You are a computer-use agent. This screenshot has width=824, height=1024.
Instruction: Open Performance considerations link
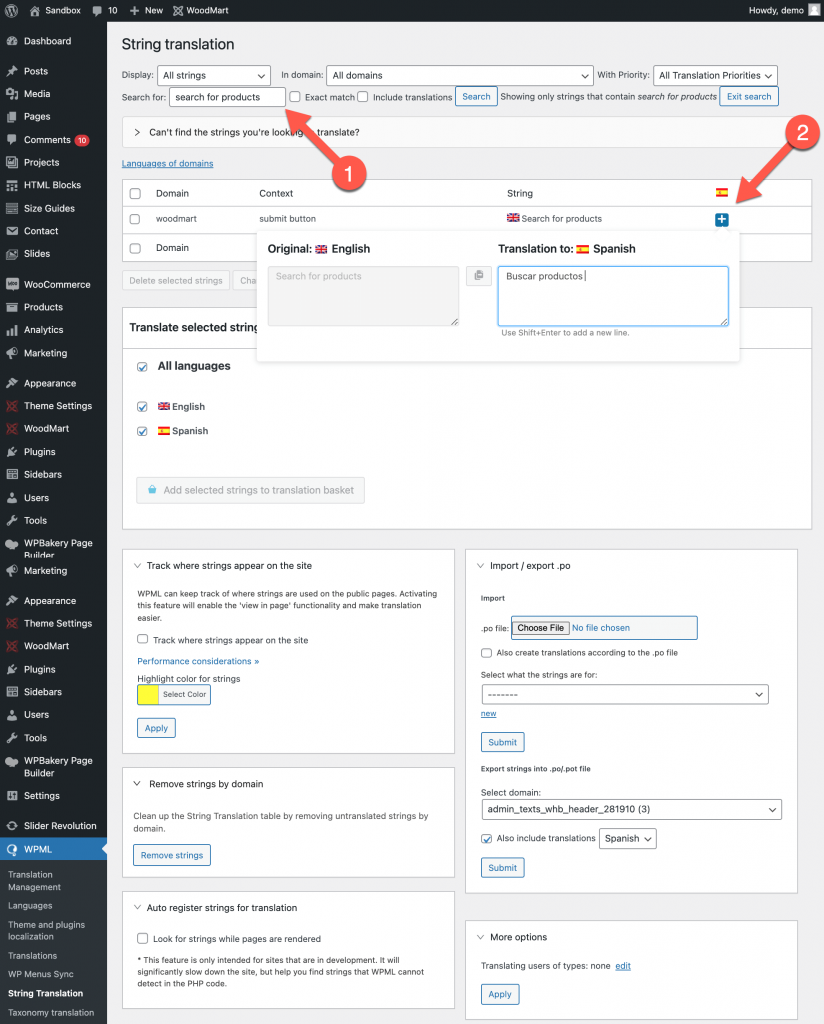click(198, 662)
